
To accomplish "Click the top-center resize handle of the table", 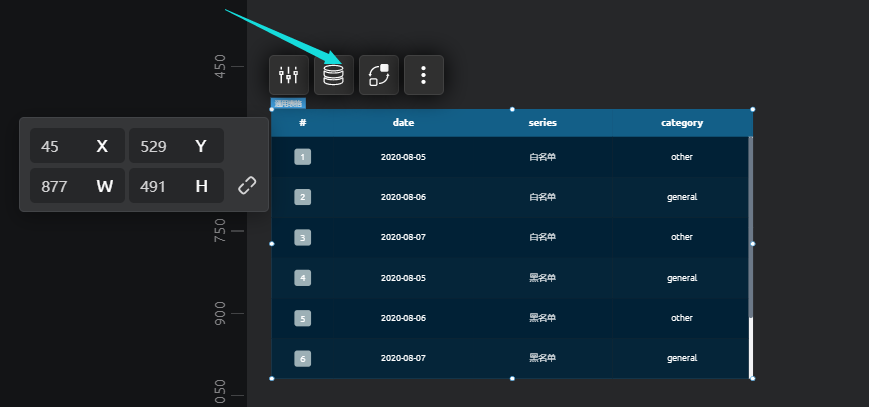I will [512, 109].
